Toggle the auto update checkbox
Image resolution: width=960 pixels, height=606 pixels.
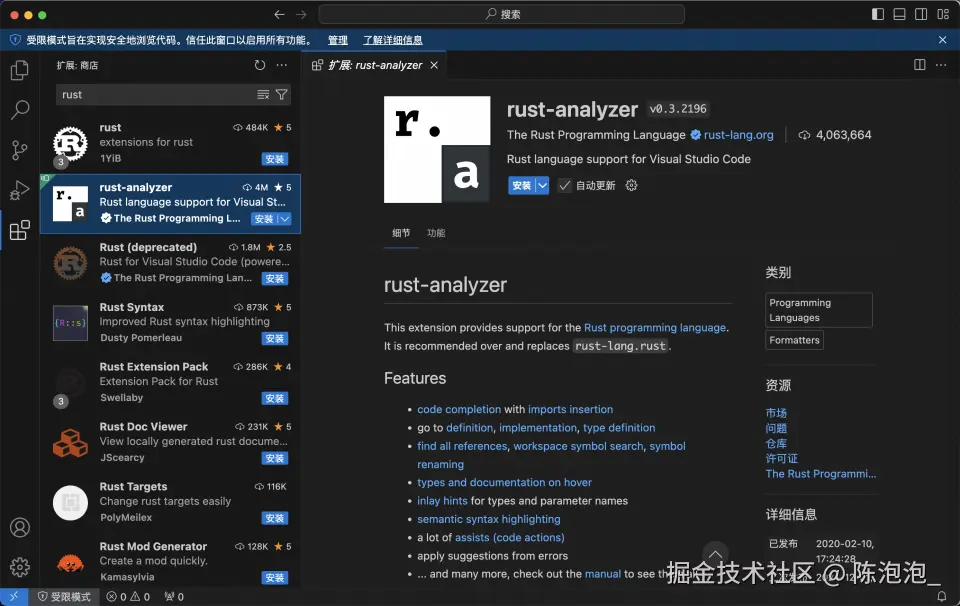(564, 185)
